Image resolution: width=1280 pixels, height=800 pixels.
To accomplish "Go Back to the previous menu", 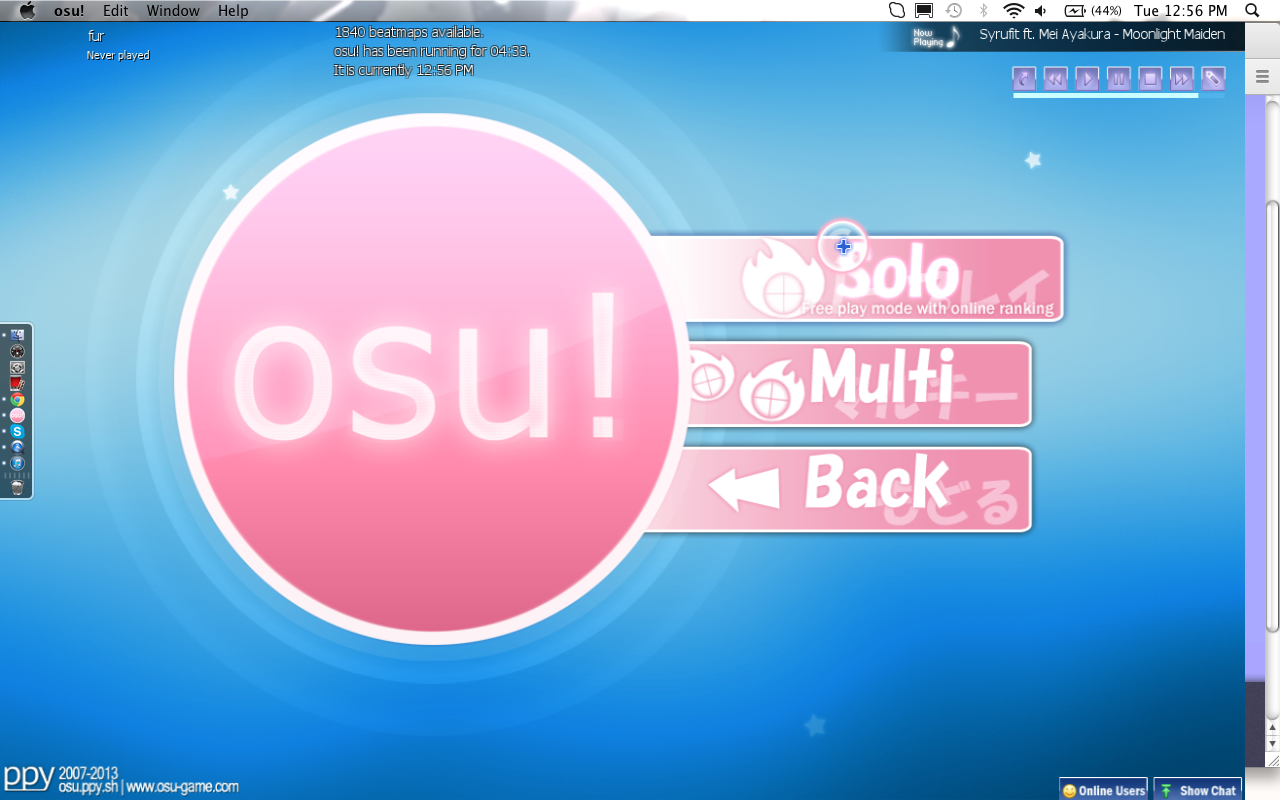I will click(840, 489).
